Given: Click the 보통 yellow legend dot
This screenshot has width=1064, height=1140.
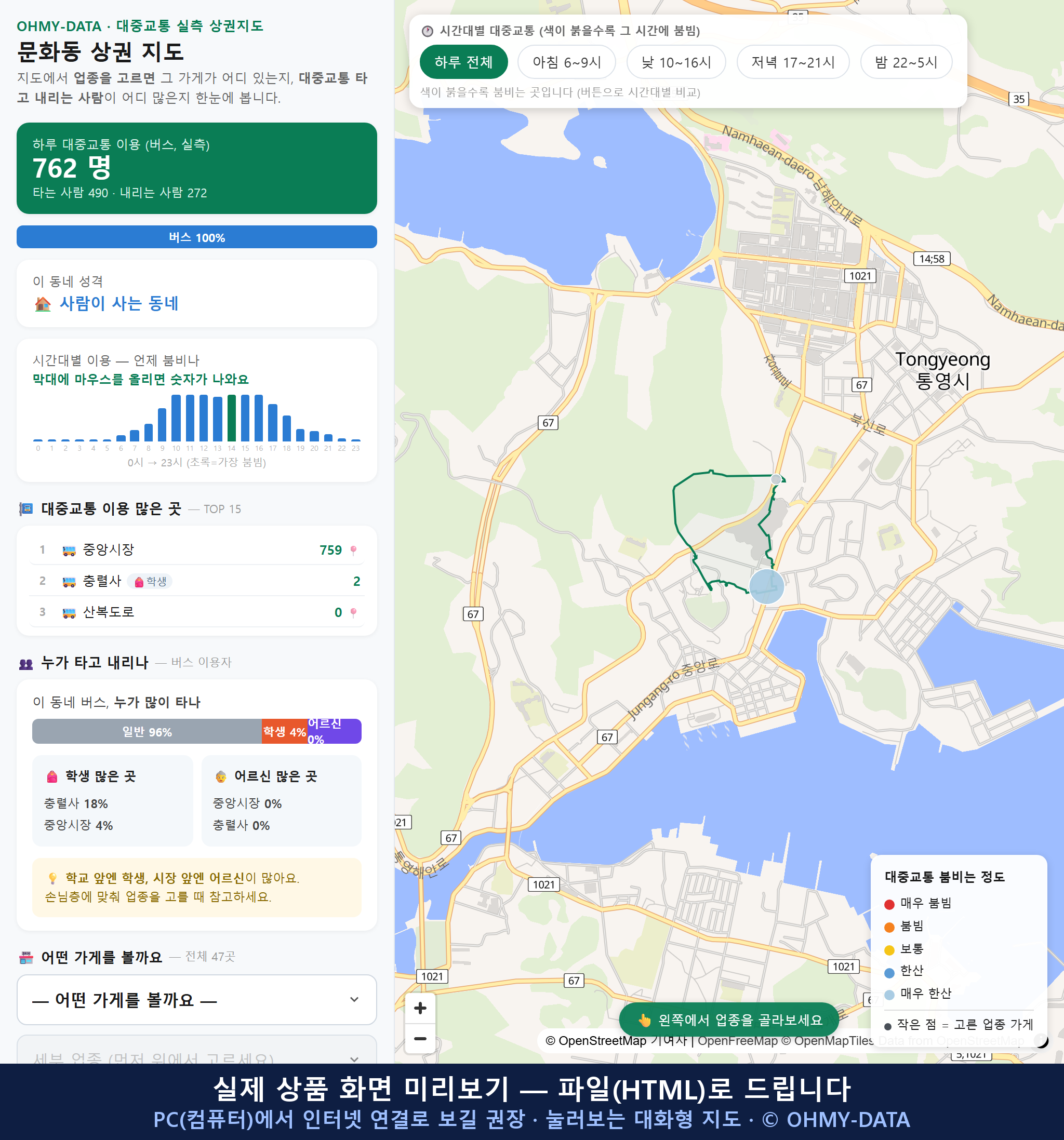Looking at the screenshot, I should point(889,950).
